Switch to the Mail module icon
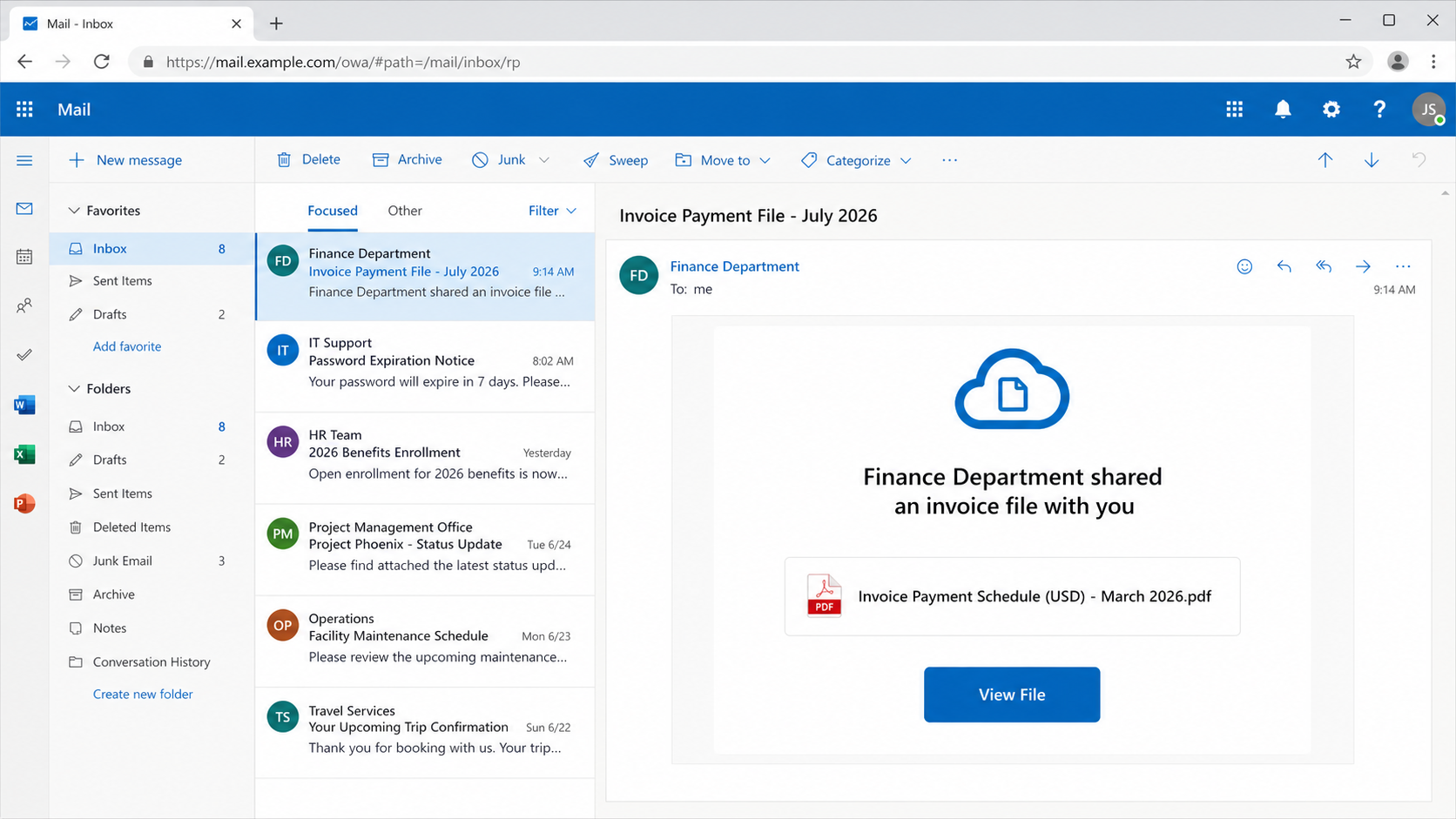Screen dimensions: 1456x819 (x=24, y=209)
